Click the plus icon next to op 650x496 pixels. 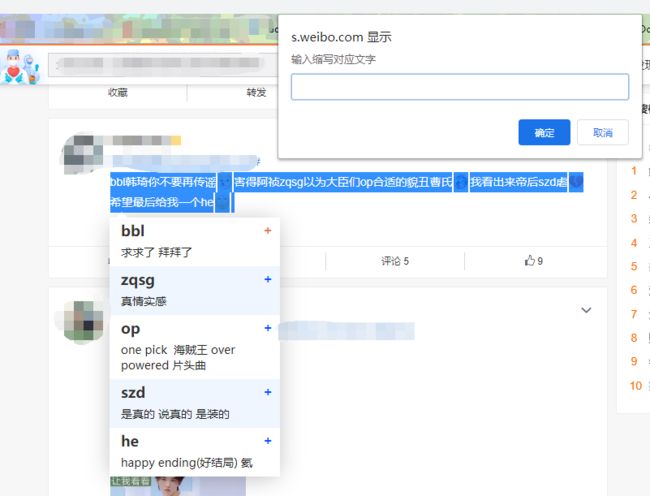[x=268, y=328]
